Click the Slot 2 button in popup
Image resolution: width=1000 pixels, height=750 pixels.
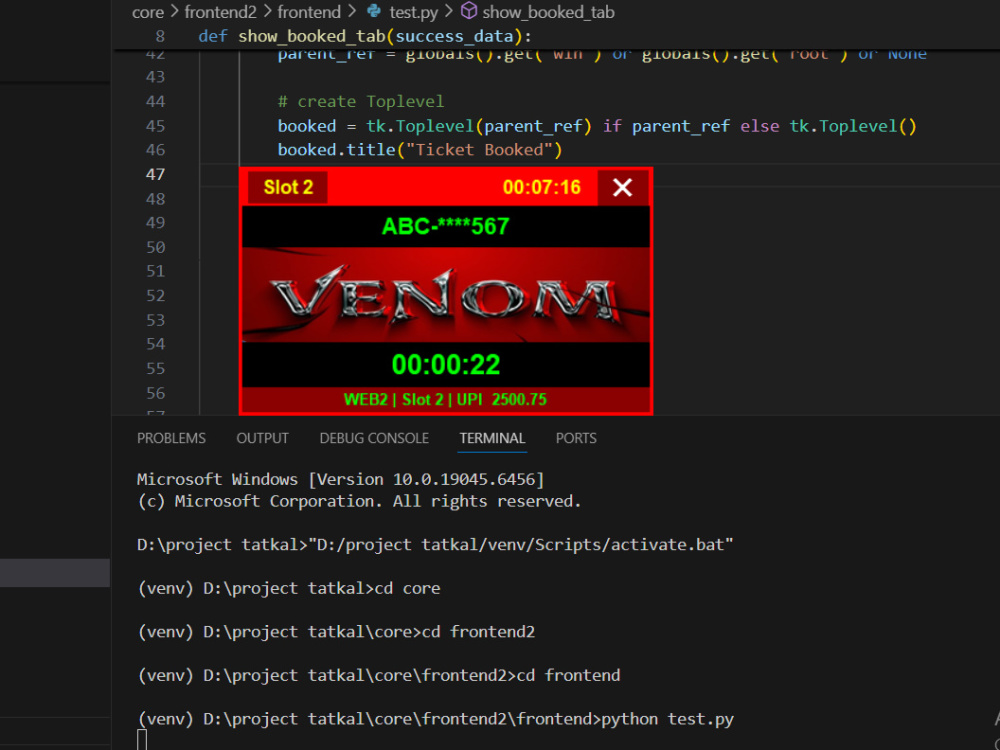click(x=288, y=188)
